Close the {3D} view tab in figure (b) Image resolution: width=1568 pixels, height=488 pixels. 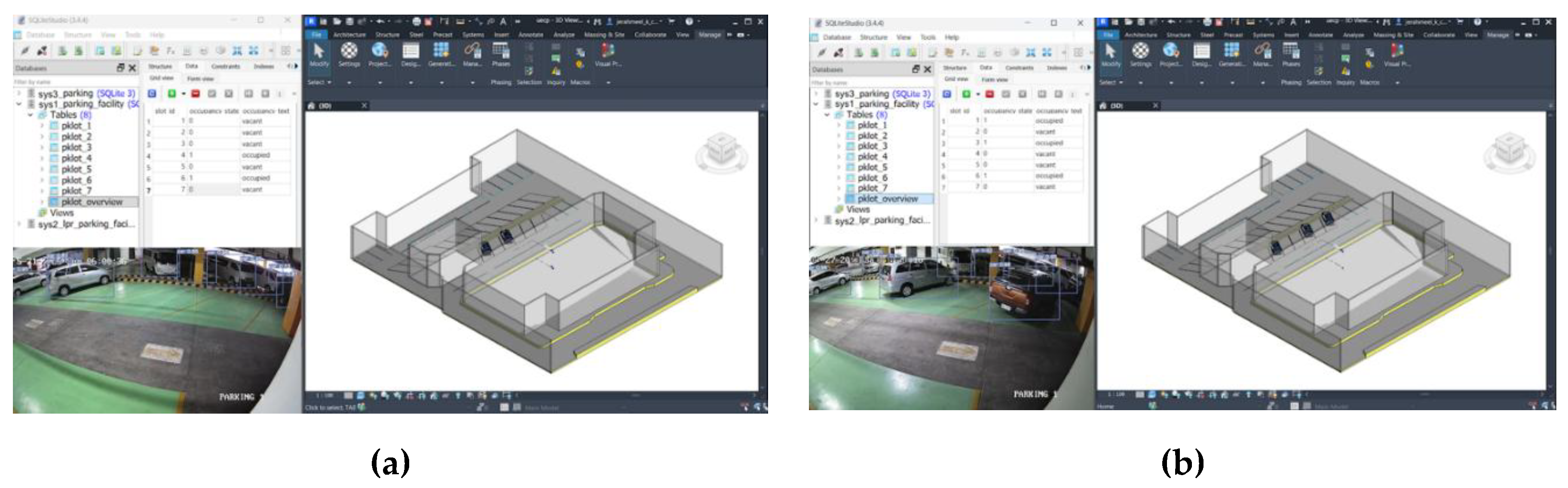click(1155, 106)
